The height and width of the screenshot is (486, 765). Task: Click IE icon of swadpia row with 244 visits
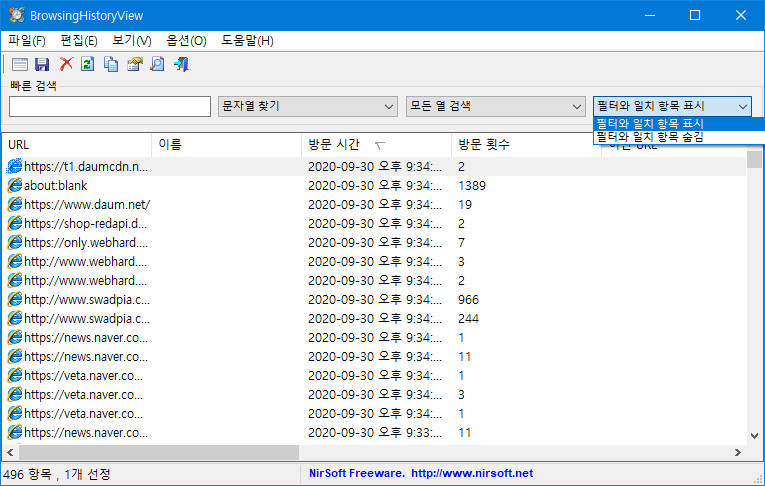(15, 319)
